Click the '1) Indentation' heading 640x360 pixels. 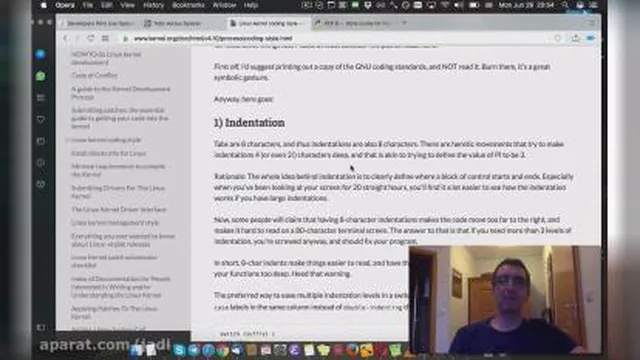(249, 122)
